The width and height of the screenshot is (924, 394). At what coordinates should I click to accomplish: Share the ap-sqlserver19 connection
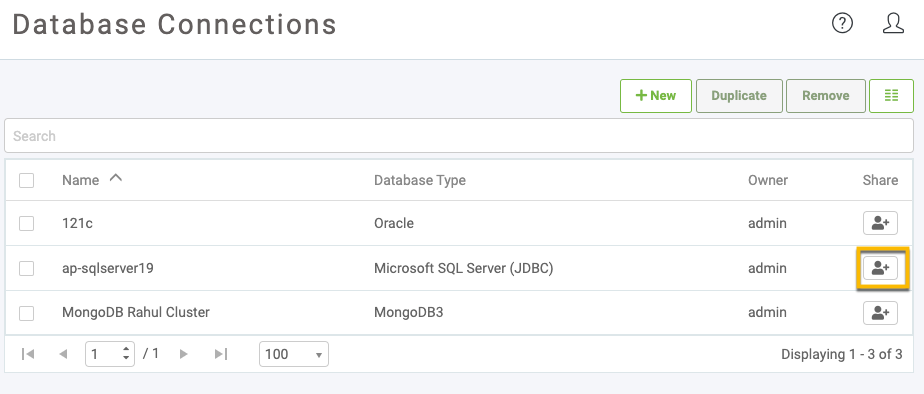(880, 269)
